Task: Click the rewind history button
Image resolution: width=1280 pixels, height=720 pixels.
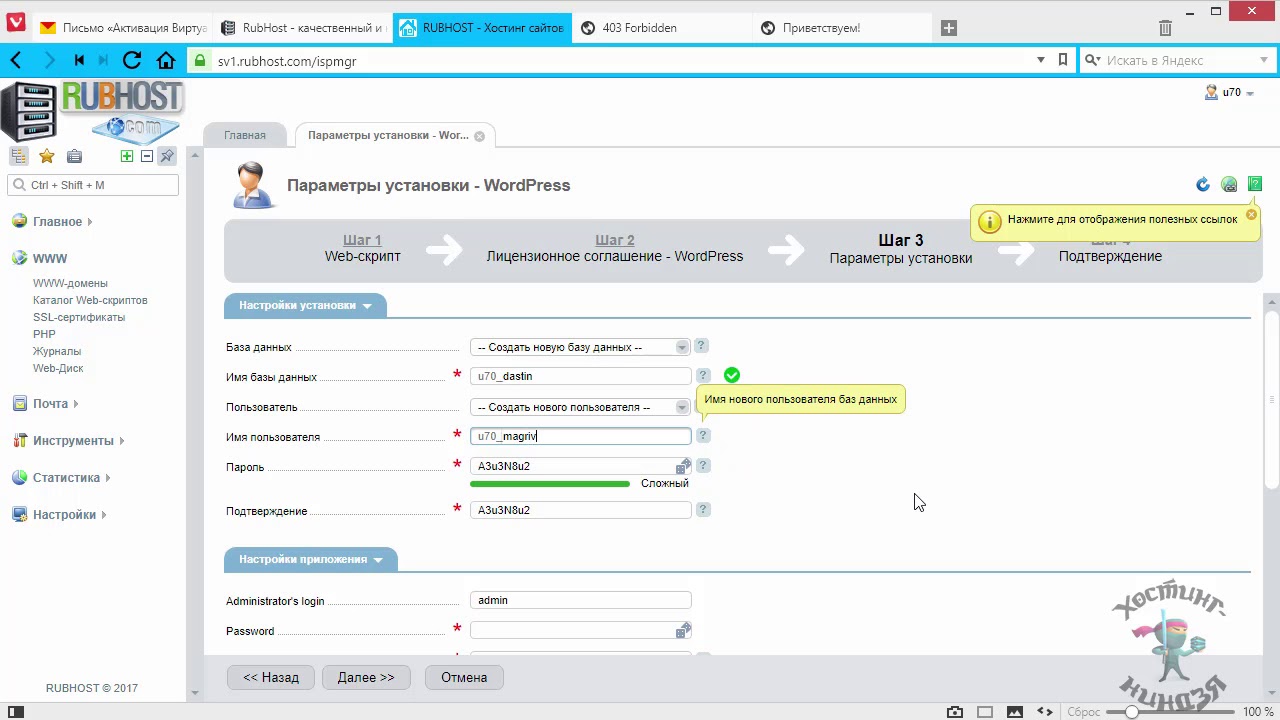Action: (79, 61)
